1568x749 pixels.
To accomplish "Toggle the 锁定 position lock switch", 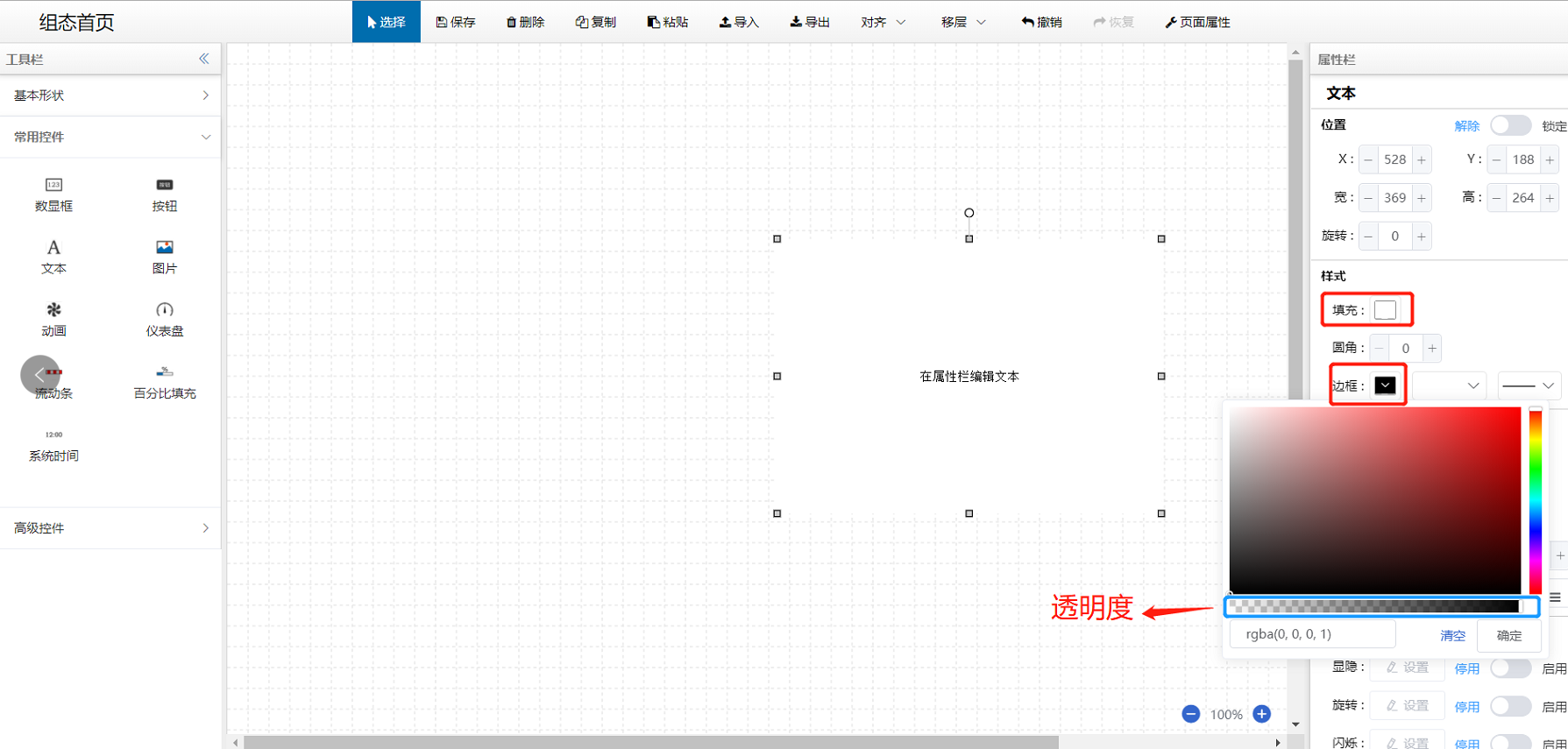I will [x=1510, y=125].
